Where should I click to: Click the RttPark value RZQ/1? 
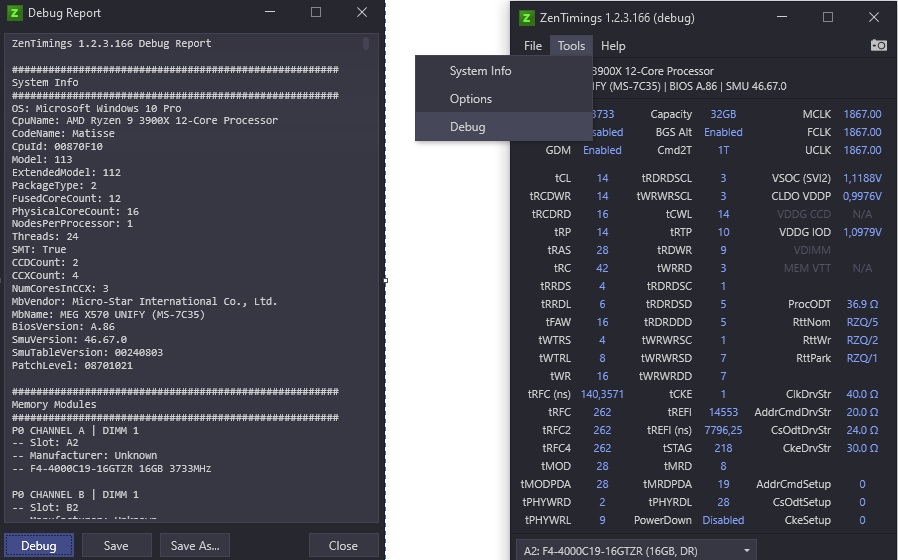(x=862, y=358)
